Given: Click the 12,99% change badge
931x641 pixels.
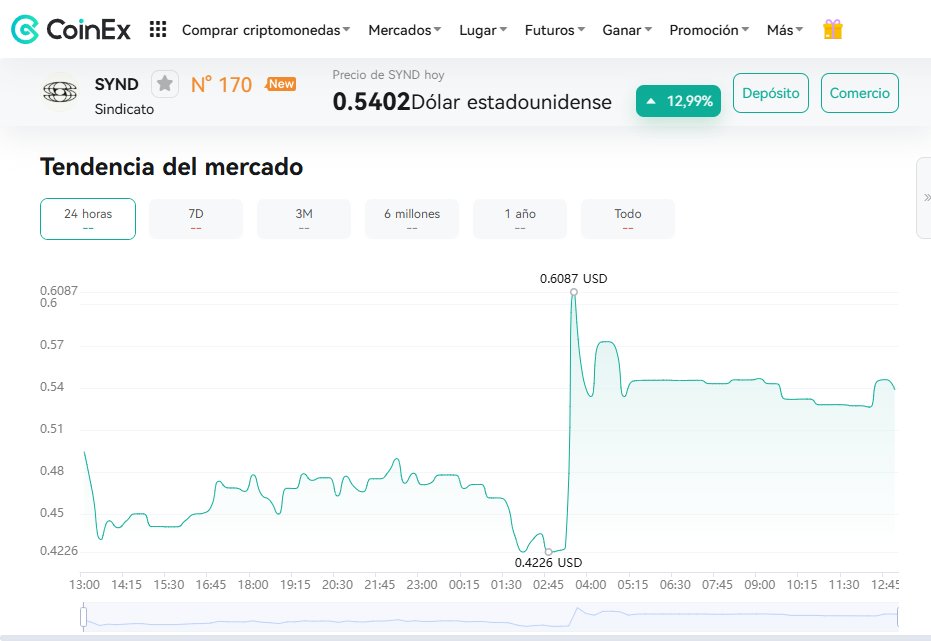Looking at the screenshot, I should [x=678, y=101].
